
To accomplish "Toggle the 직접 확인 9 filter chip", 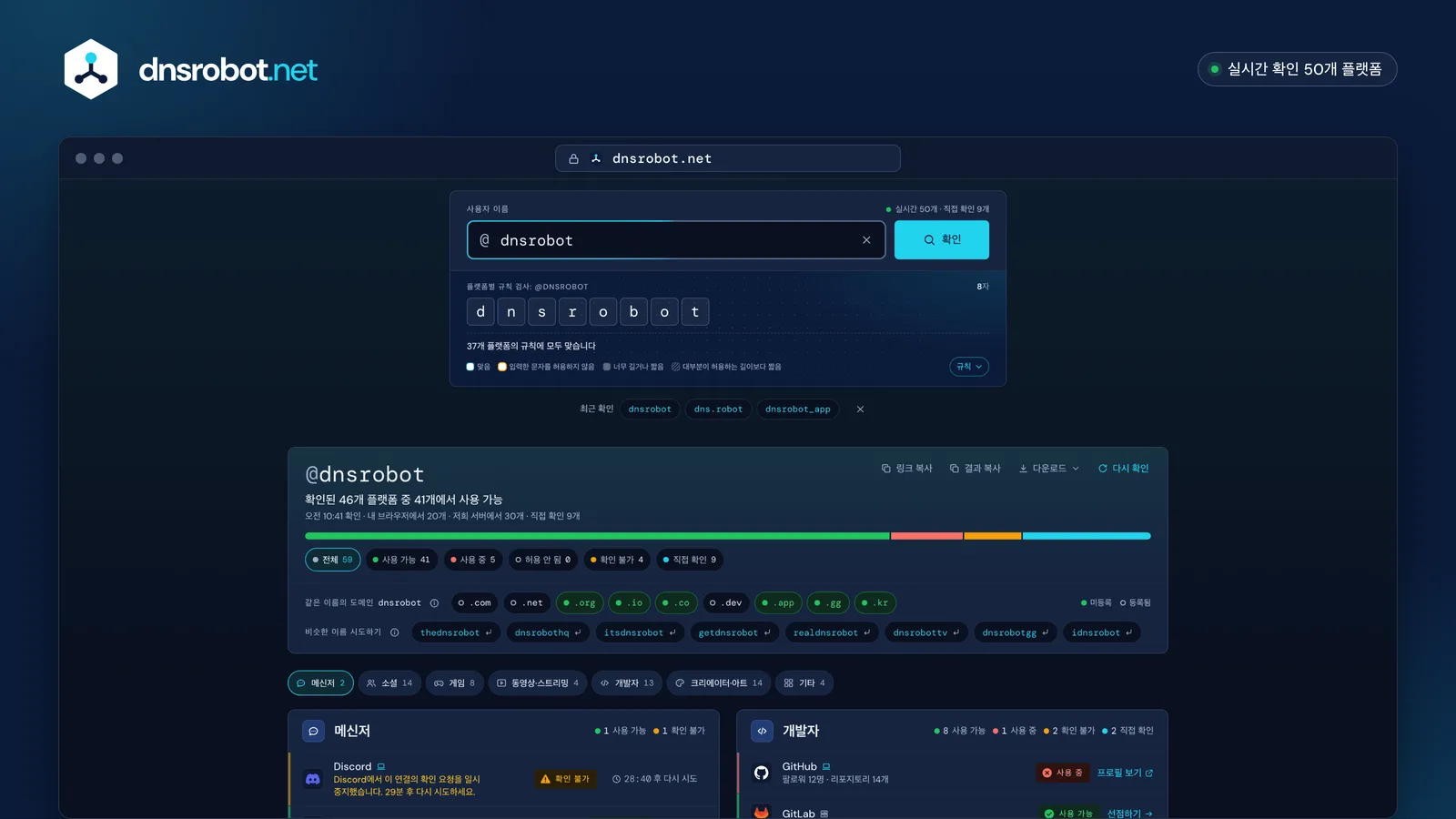I will click(689, 560).
